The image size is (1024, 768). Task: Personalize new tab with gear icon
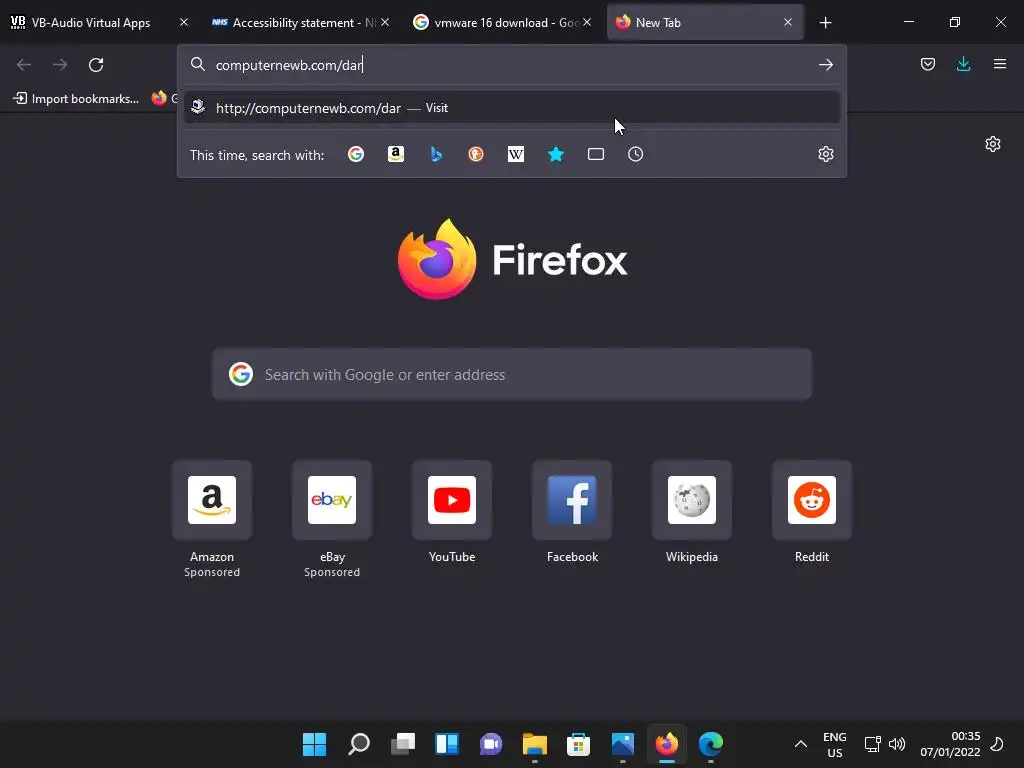click(x=993, y=144)
